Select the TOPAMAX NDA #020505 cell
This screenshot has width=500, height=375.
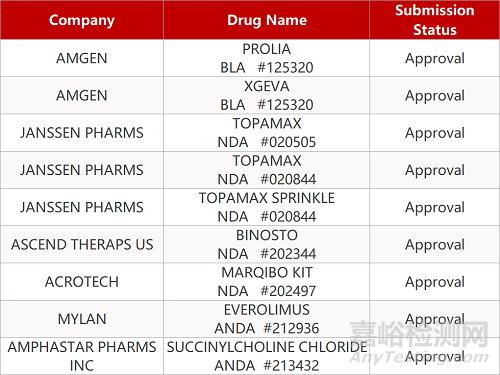coord(267,133)
